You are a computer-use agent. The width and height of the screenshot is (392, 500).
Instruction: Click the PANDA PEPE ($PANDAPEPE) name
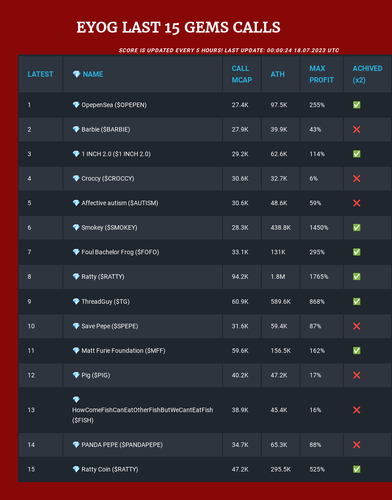(122, 445)
